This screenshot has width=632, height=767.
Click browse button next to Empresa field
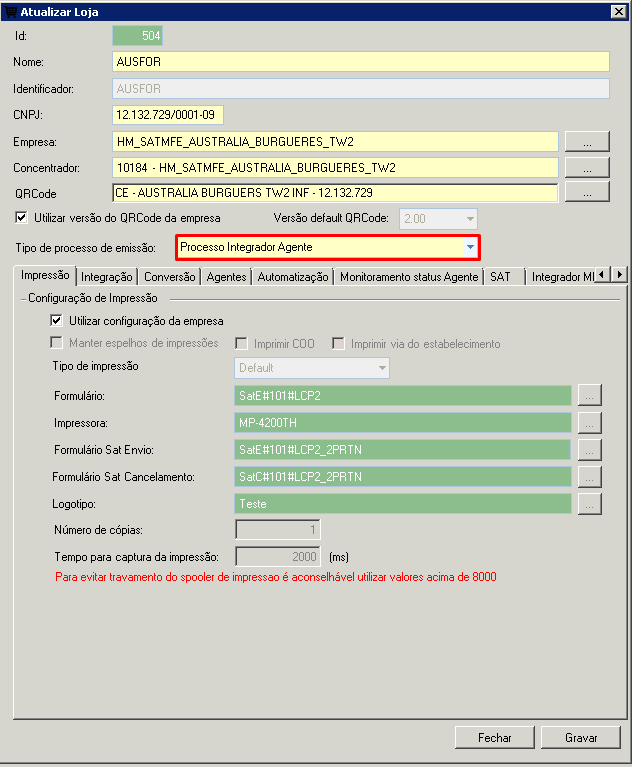[587, 141]
